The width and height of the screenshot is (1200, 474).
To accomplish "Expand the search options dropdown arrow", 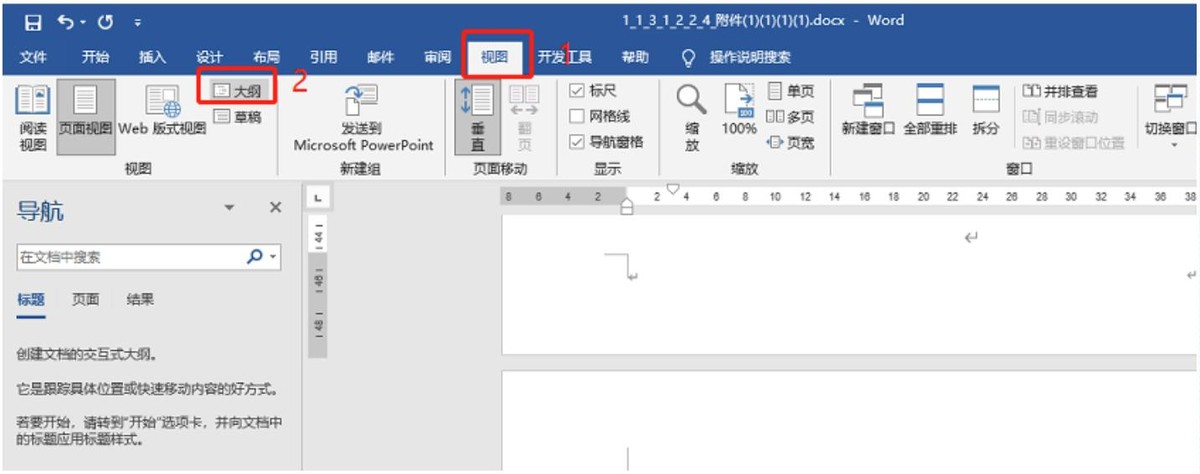I will click(272, 257).
